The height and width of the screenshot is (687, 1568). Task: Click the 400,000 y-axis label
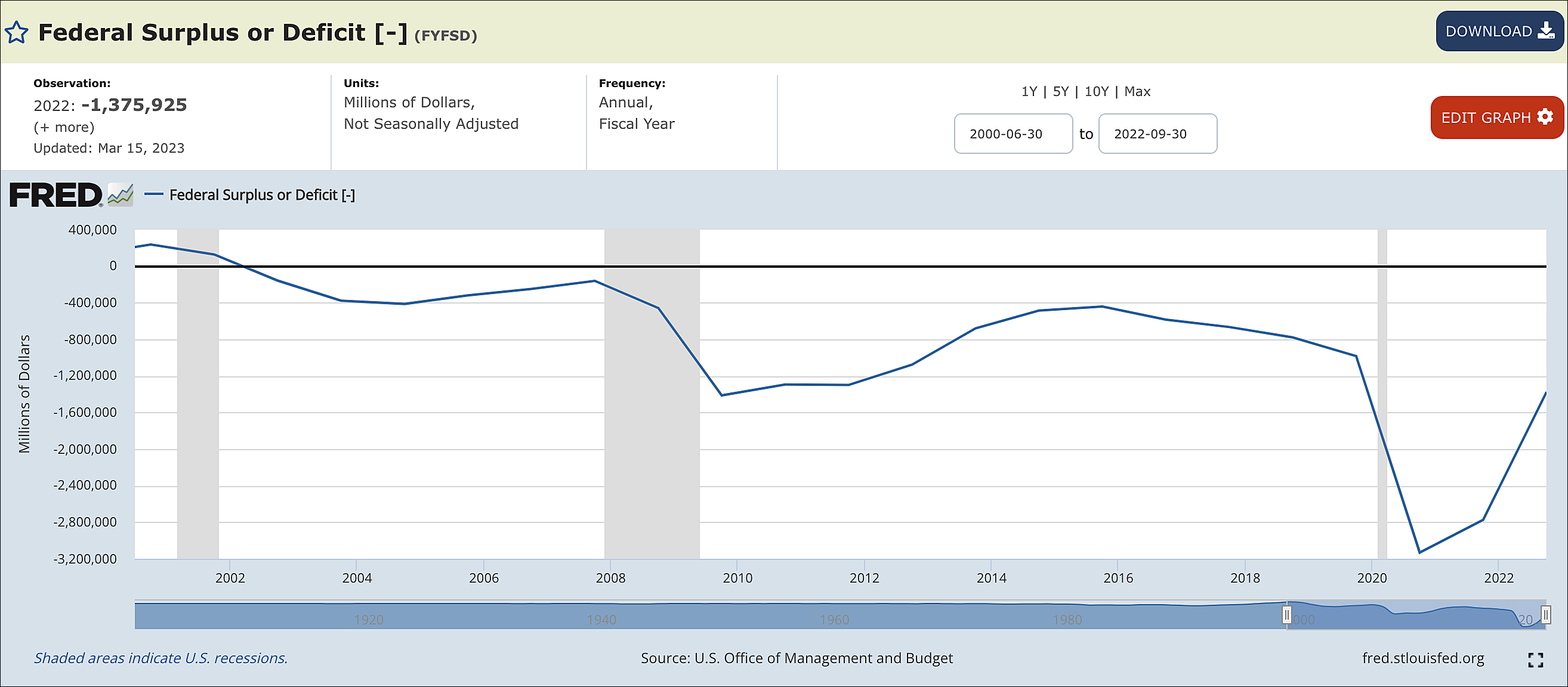tap(92, 230)
